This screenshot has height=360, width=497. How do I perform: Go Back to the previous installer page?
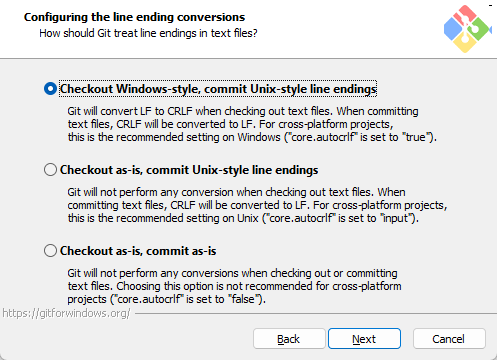(289, 339)
